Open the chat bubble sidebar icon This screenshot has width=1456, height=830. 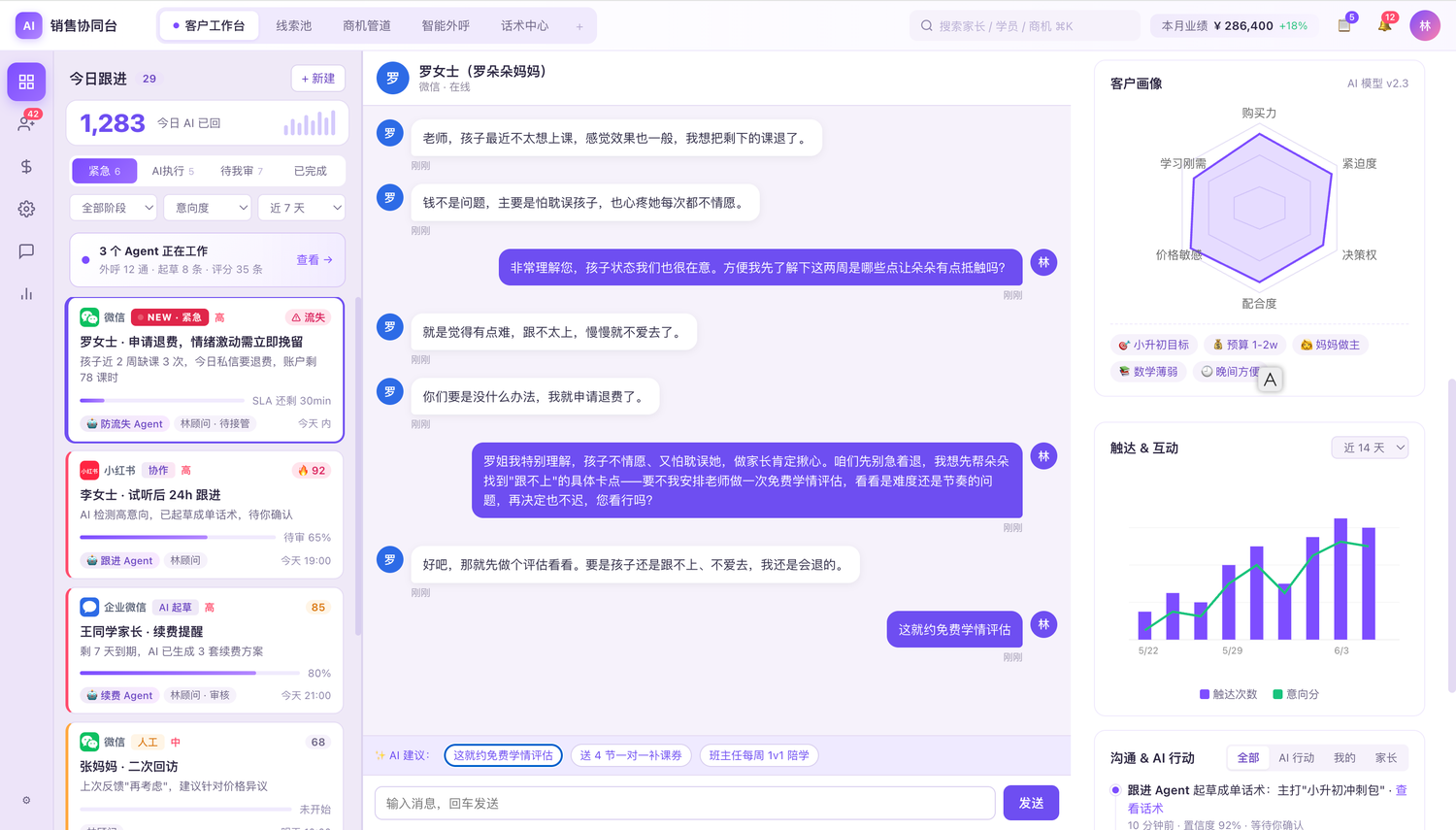pyautogui.click(x=26, y=250)
